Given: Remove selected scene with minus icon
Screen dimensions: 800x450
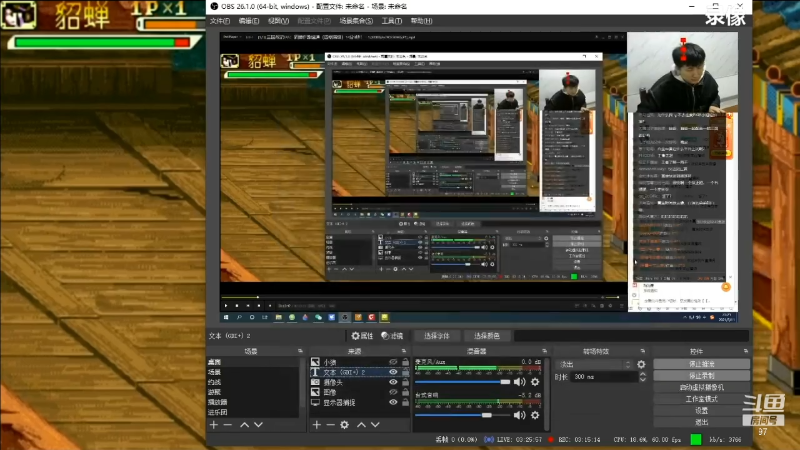Looking at the screenshot, I should [228, 424].
